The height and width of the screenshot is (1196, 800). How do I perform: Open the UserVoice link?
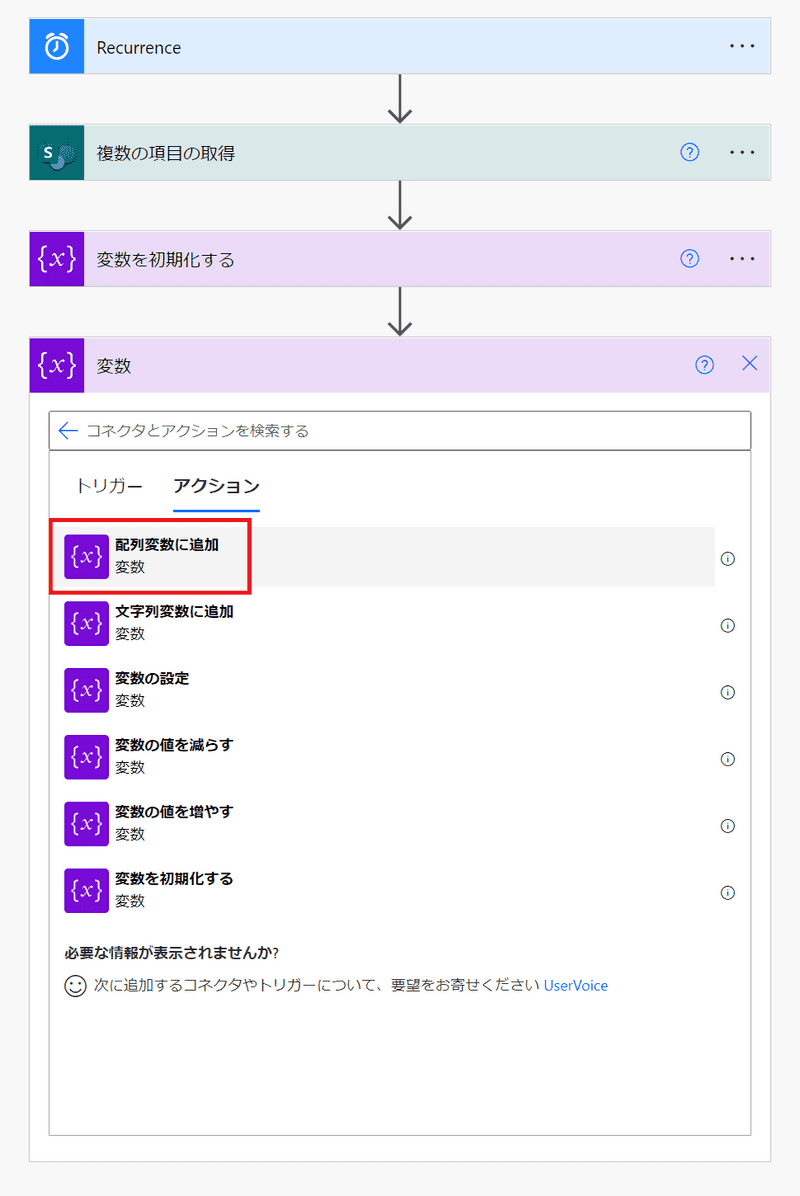[575, 986]
